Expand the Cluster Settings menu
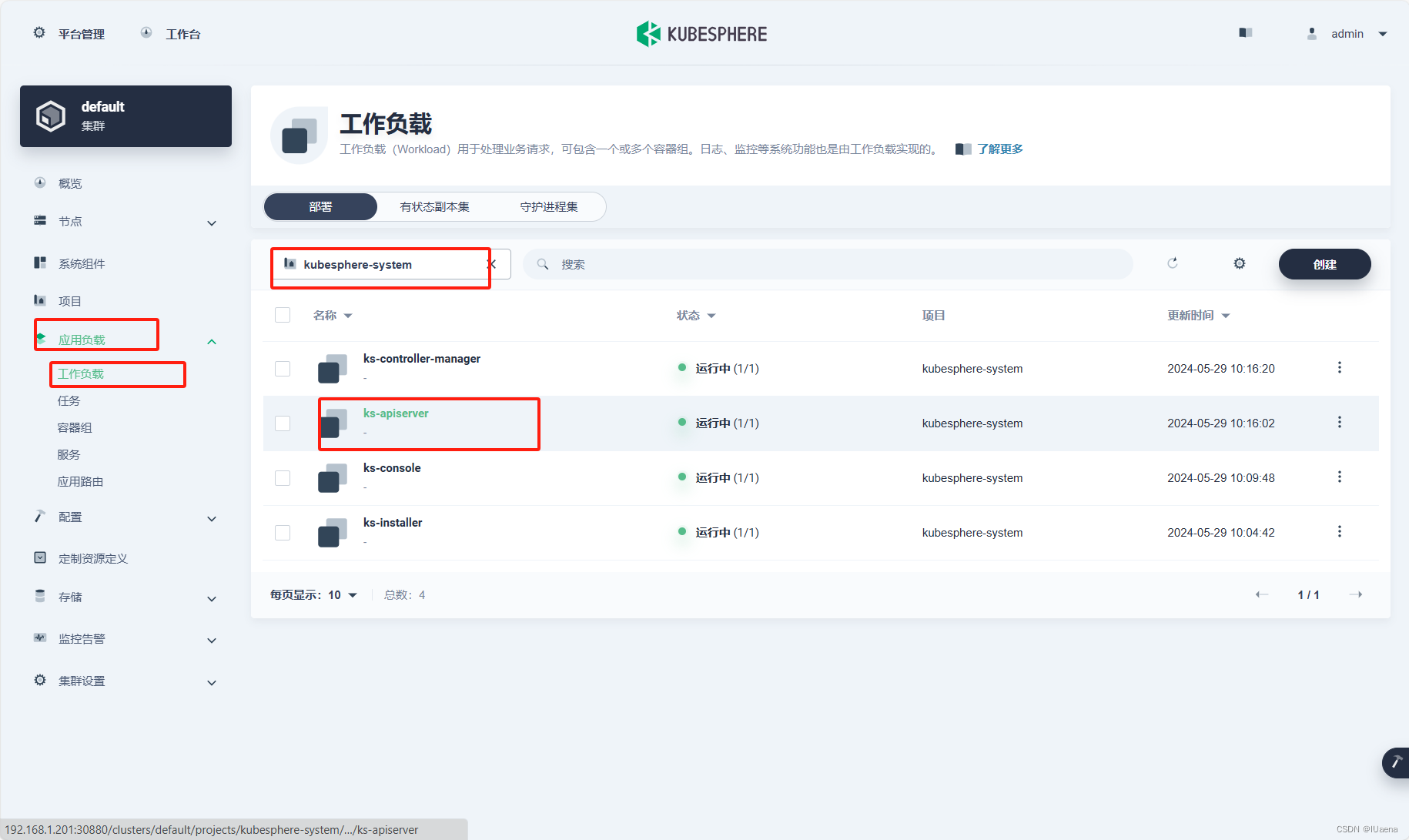Viewport: 1409px width, 840px height. pos(212,683)
